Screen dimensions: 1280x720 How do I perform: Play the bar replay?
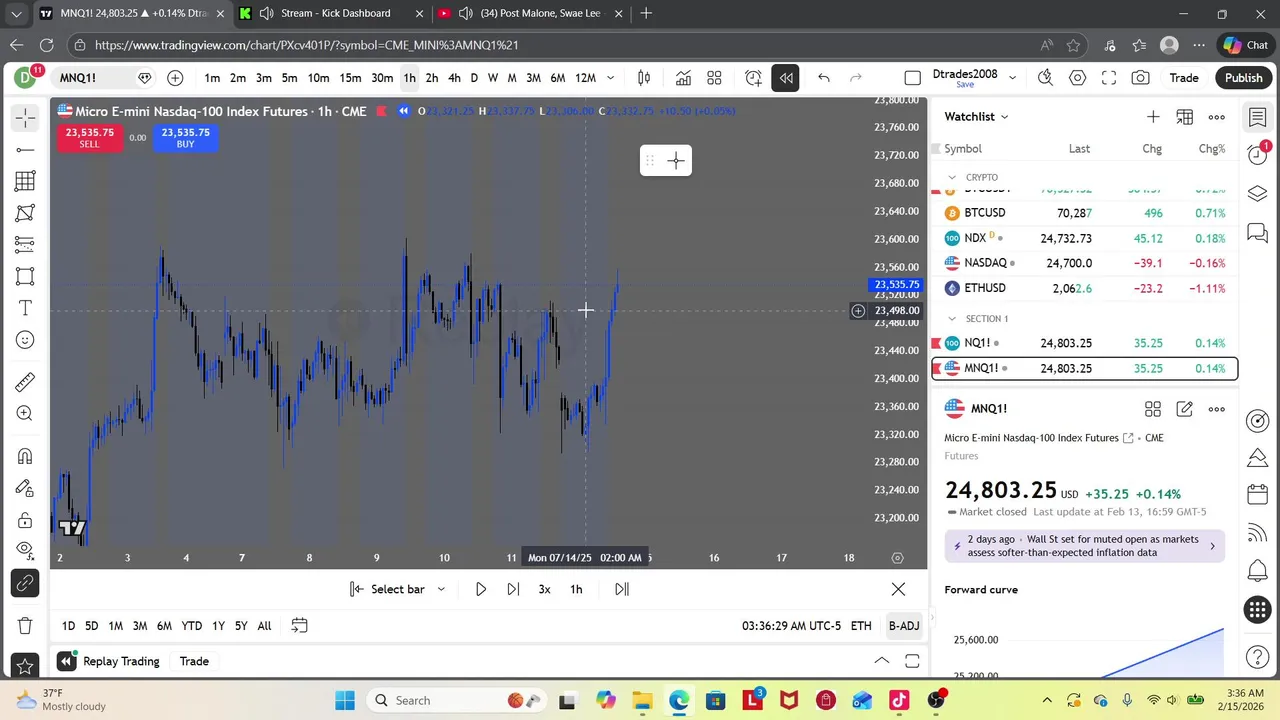coord(481,589)
